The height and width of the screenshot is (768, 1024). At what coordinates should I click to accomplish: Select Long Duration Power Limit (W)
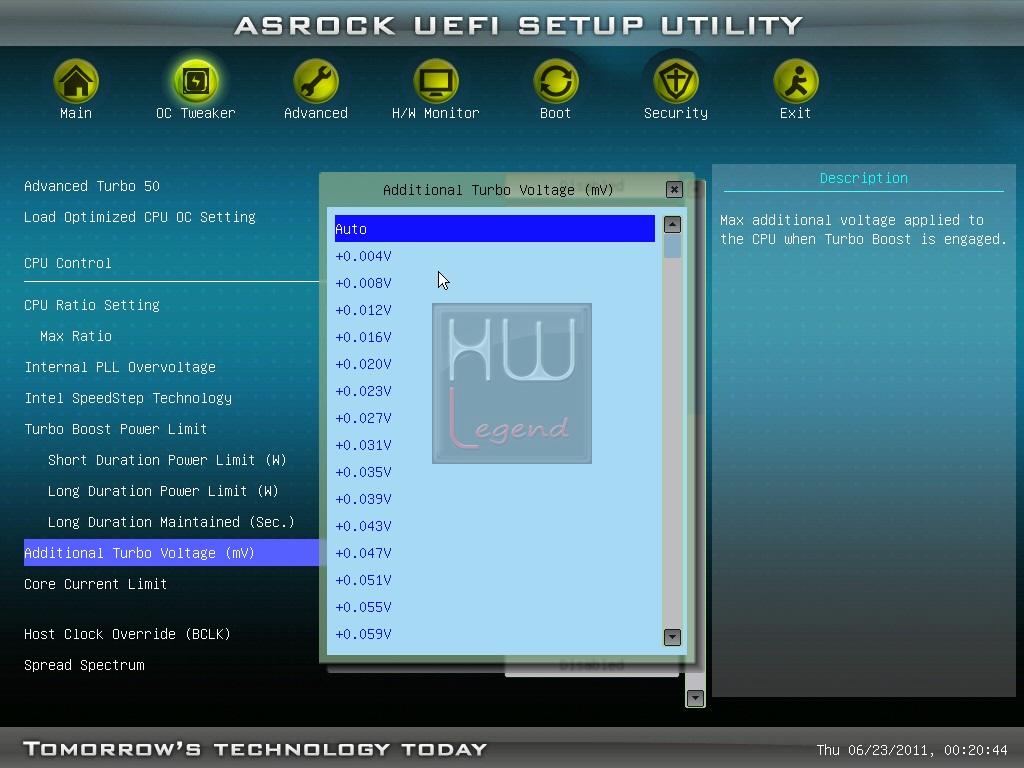coord(163,491)
